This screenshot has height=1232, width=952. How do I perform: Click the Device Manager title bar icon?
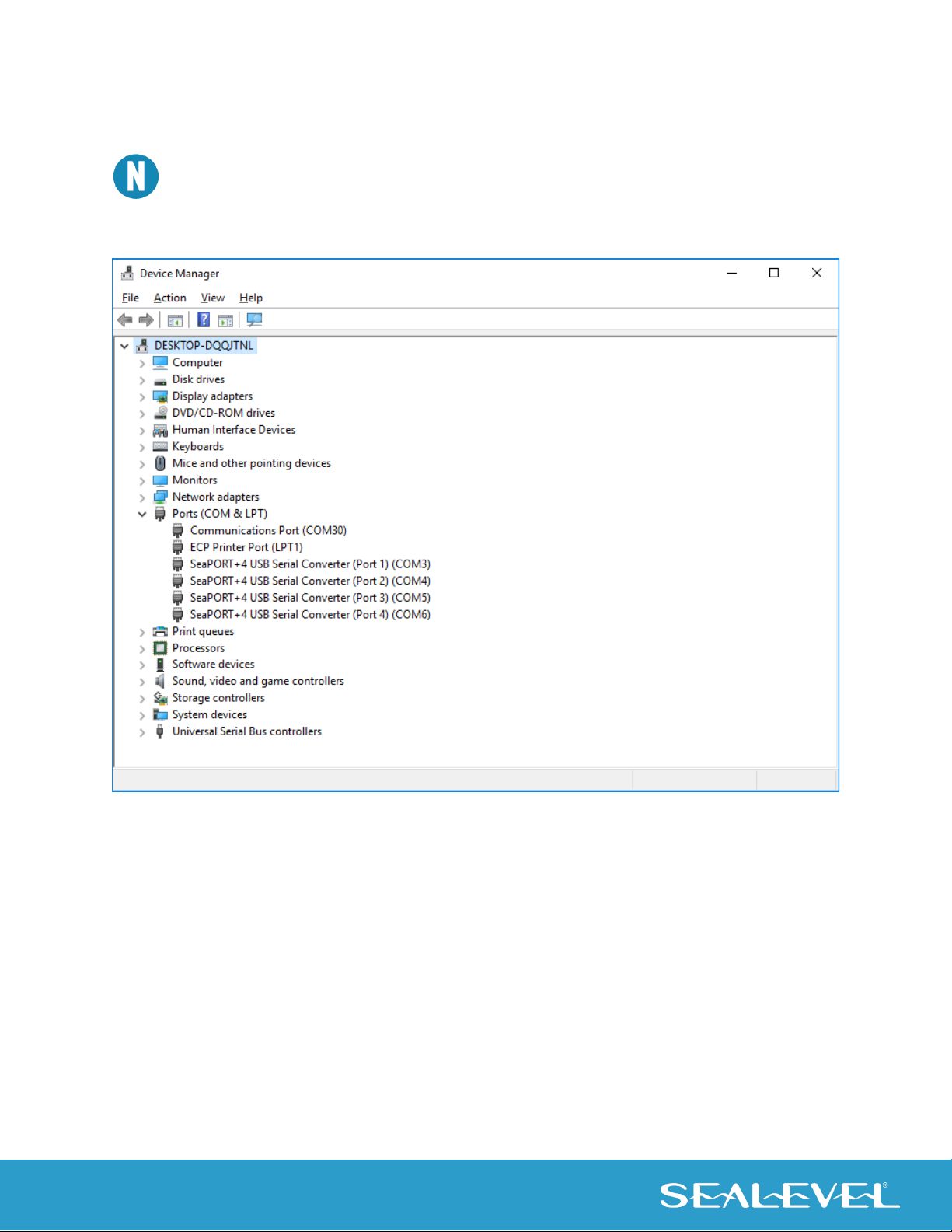pos(127,274)
